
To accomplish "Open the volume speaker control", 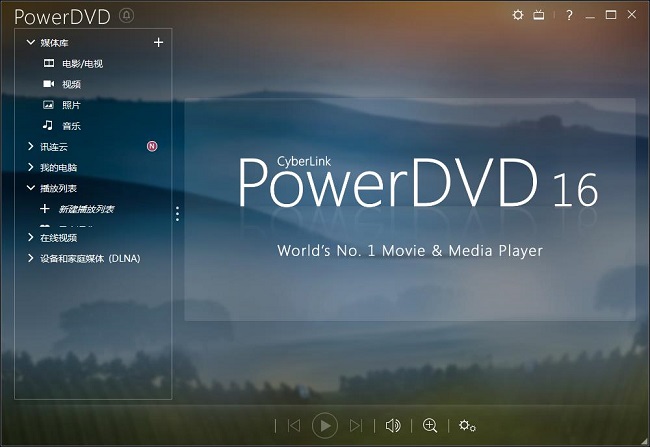I will (x=393, y=425).
